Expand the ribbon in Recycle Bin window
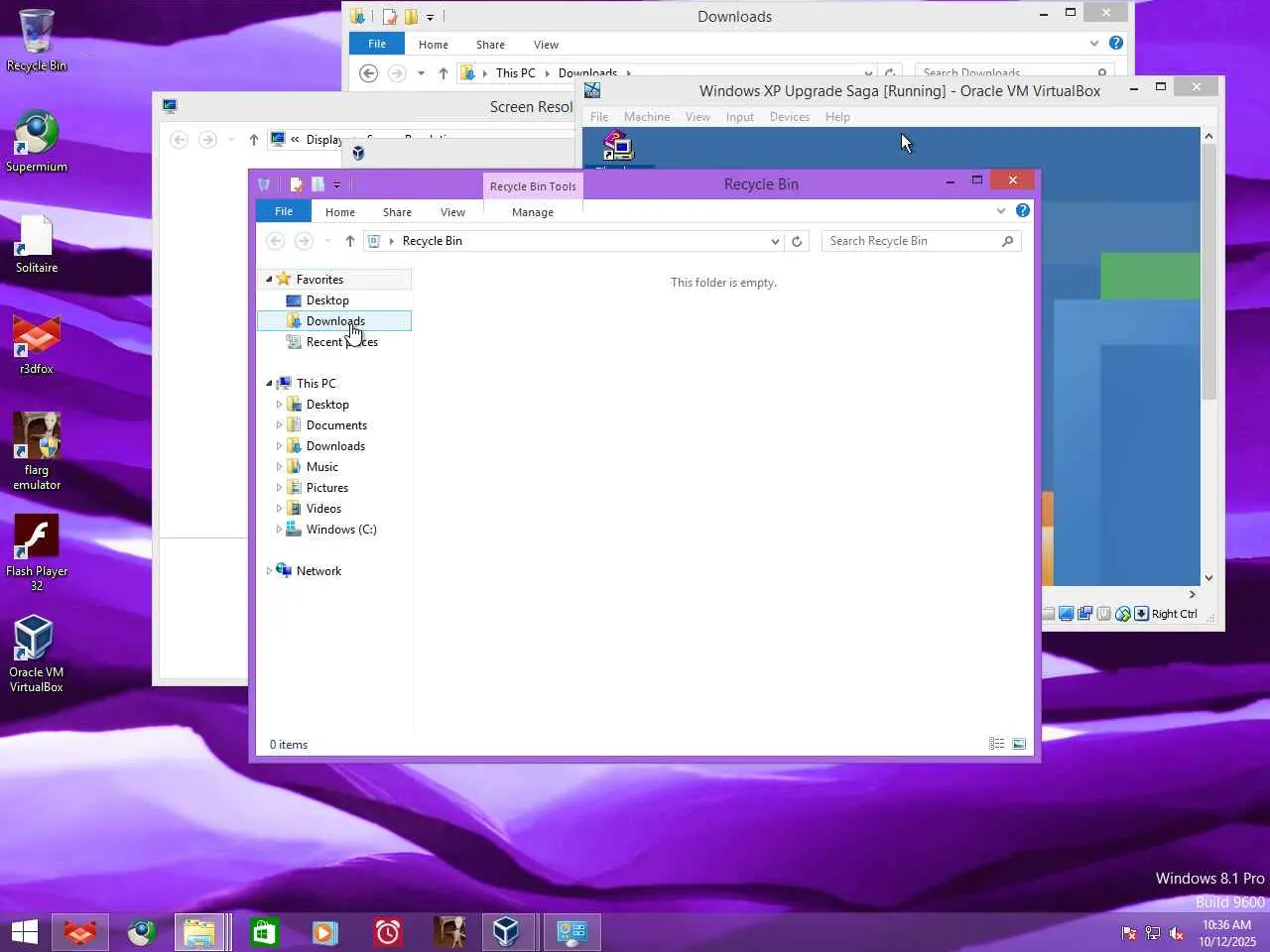This screenshot has height=952, width=1270. click(x=1001, y=210)
